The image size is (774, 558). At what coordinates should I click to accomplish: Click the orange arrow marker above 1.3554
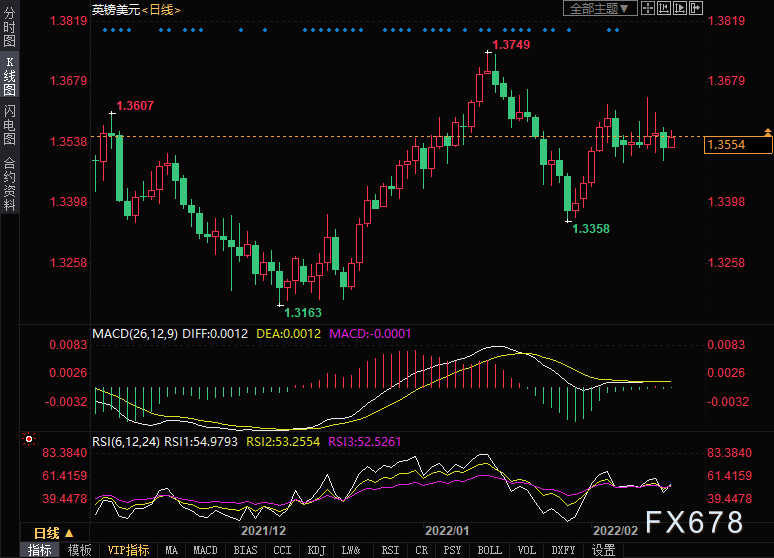coord(767,132)
